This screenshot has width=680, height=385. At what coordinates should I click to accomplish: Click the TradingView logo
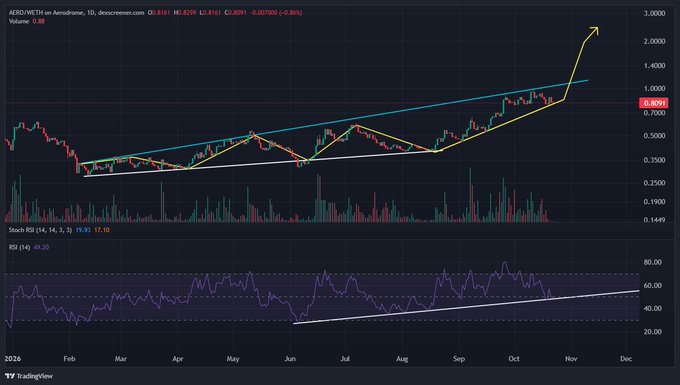pos(29,376)
